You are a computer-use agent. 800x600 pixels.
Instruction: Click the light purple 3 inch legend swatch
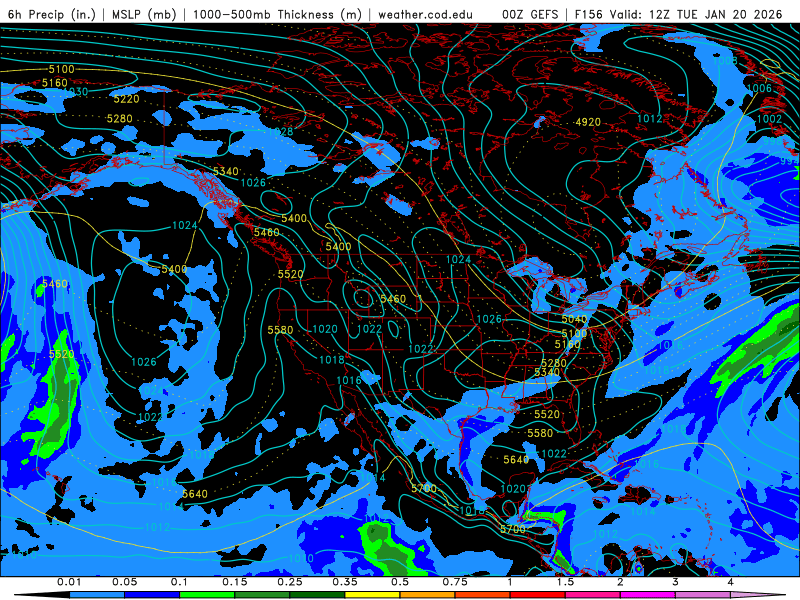[703, 595]
